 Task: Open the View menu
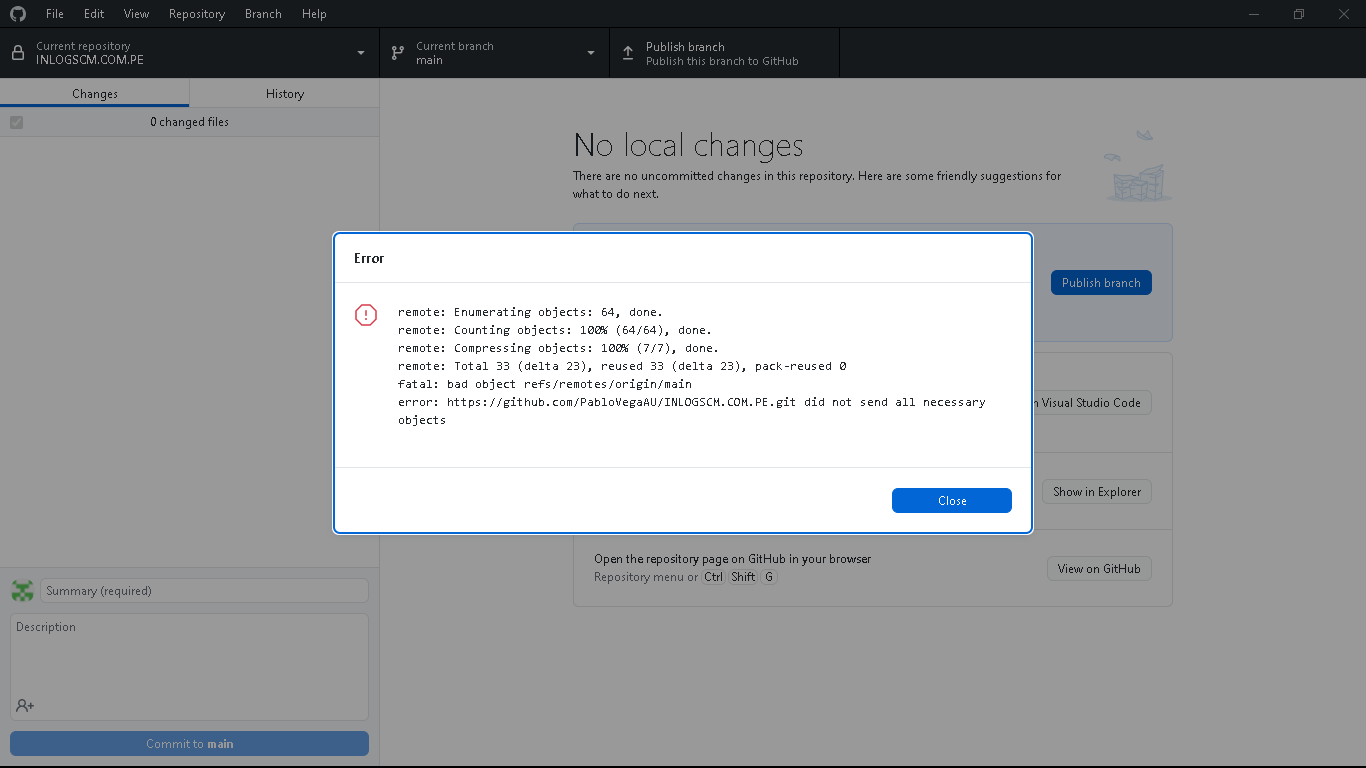click(137, 14)
